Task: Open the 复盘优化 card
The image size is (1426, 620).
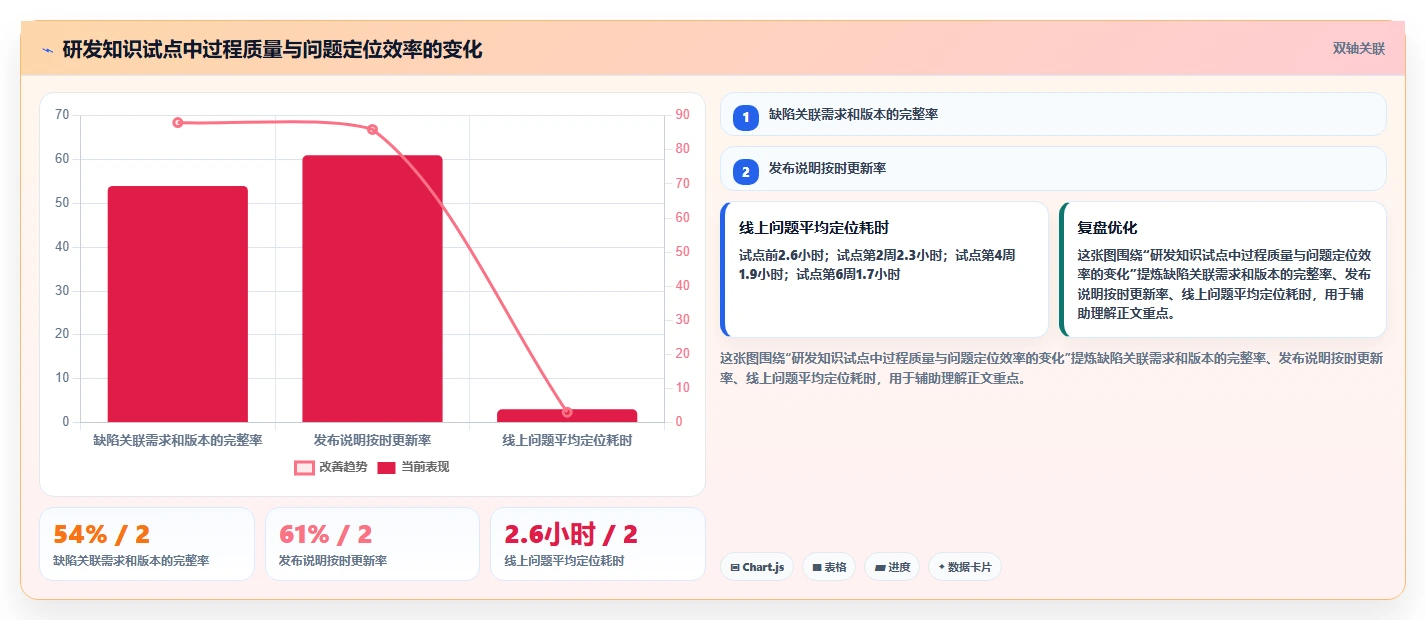Action: (1223, 270)
